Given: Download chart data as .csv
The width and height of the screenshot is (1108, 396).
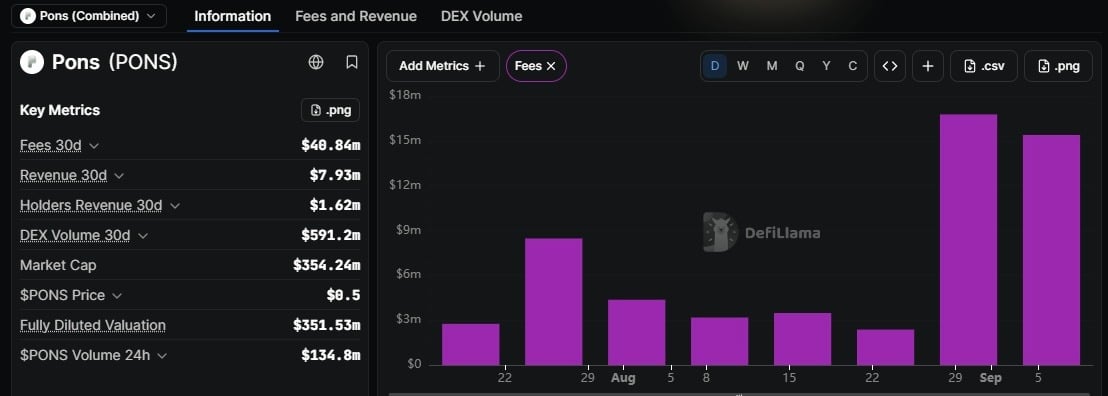Looking at the screenshot, I should 983,66.
